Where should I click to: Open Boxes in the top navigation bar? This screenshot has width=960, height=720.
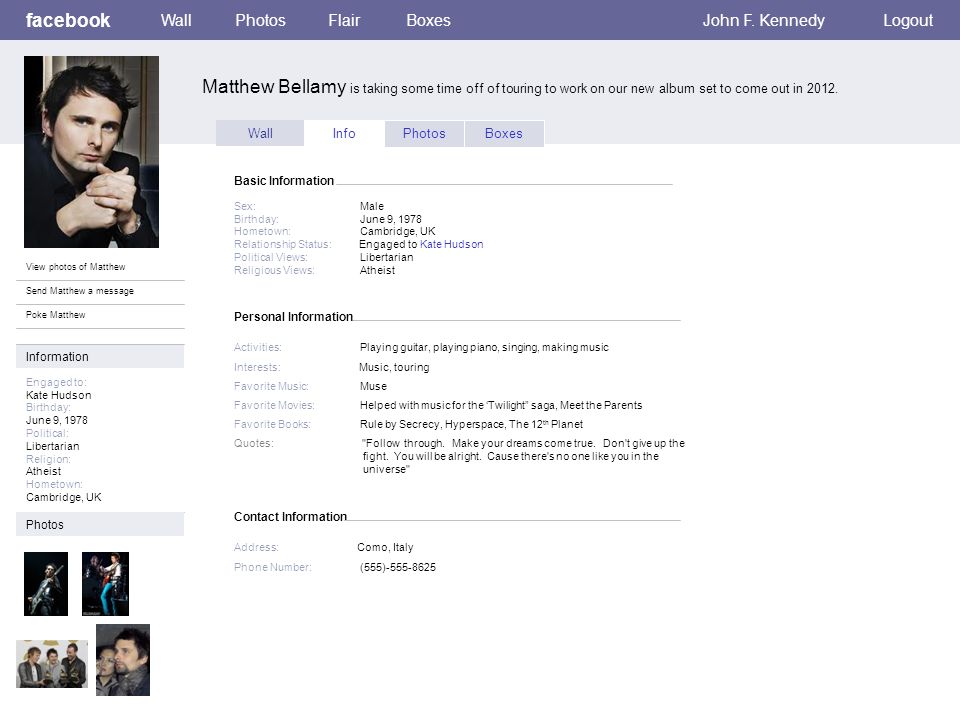tap(429, 20)
